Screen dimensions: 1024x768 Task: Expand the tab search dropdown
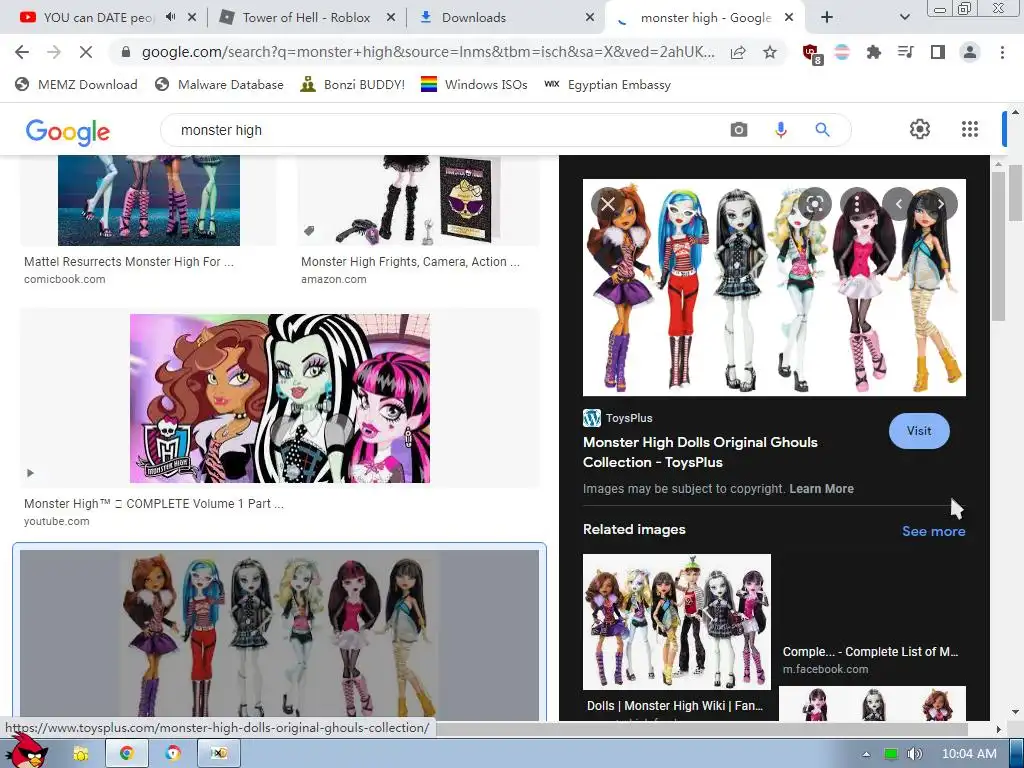coord(904,18)
